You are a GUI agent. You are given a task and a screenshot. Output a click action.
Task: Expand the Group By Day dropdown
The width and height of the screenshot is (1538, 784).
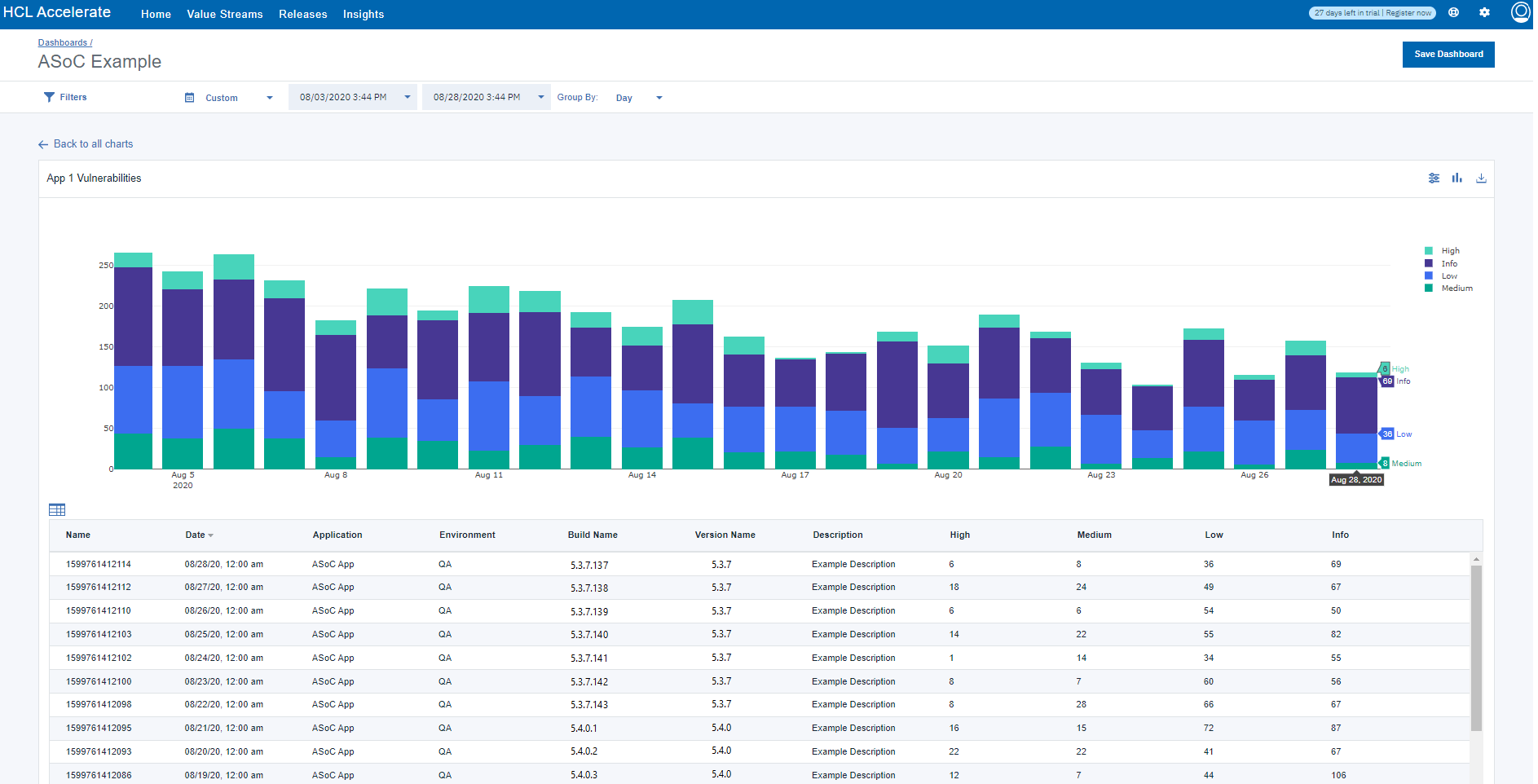[639, 98]
